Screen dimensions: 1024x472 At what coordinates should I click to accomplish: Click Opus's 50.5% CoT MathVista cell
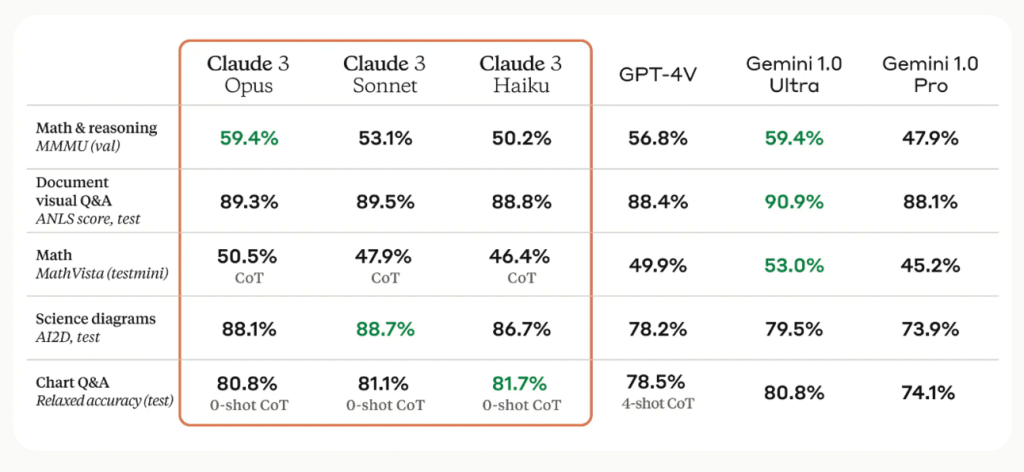pos(248,266)
